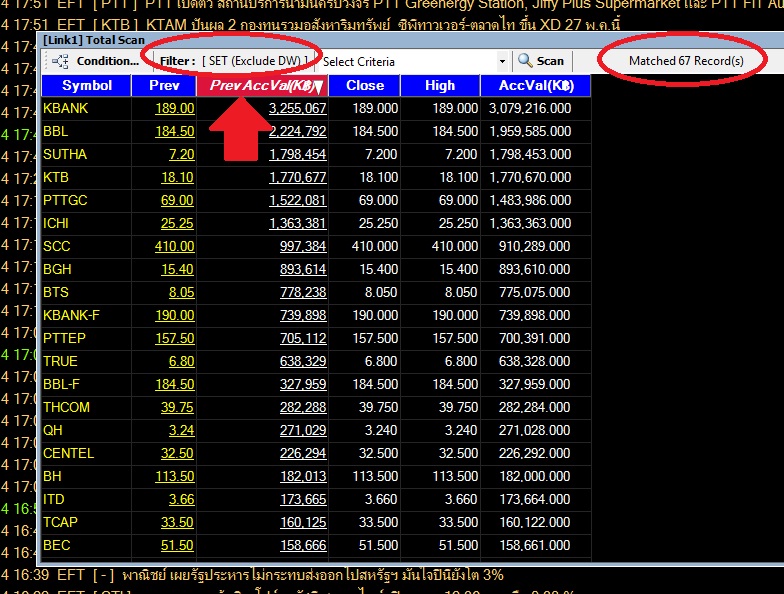
Task: Select the KTB symbol
Action: pos(56,178)
